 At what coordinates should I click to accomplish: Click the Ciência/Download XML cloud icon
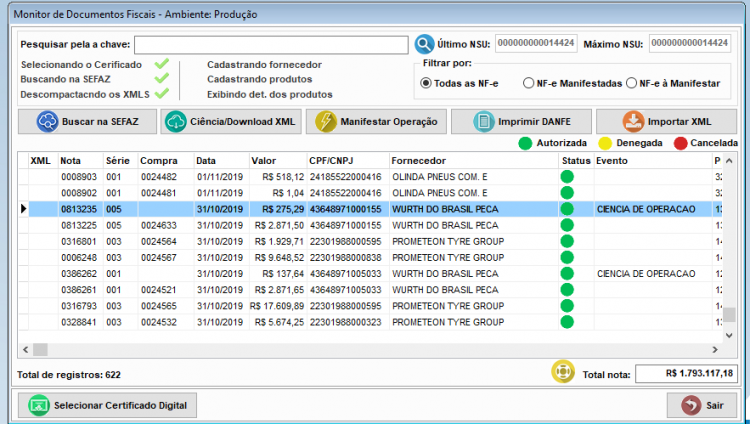click(176, 122)
